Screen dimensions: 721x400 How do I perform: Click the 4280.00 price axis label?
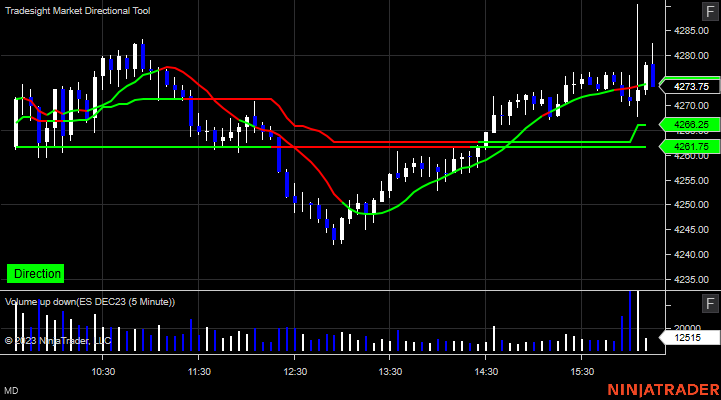click(x=691, y=56)
